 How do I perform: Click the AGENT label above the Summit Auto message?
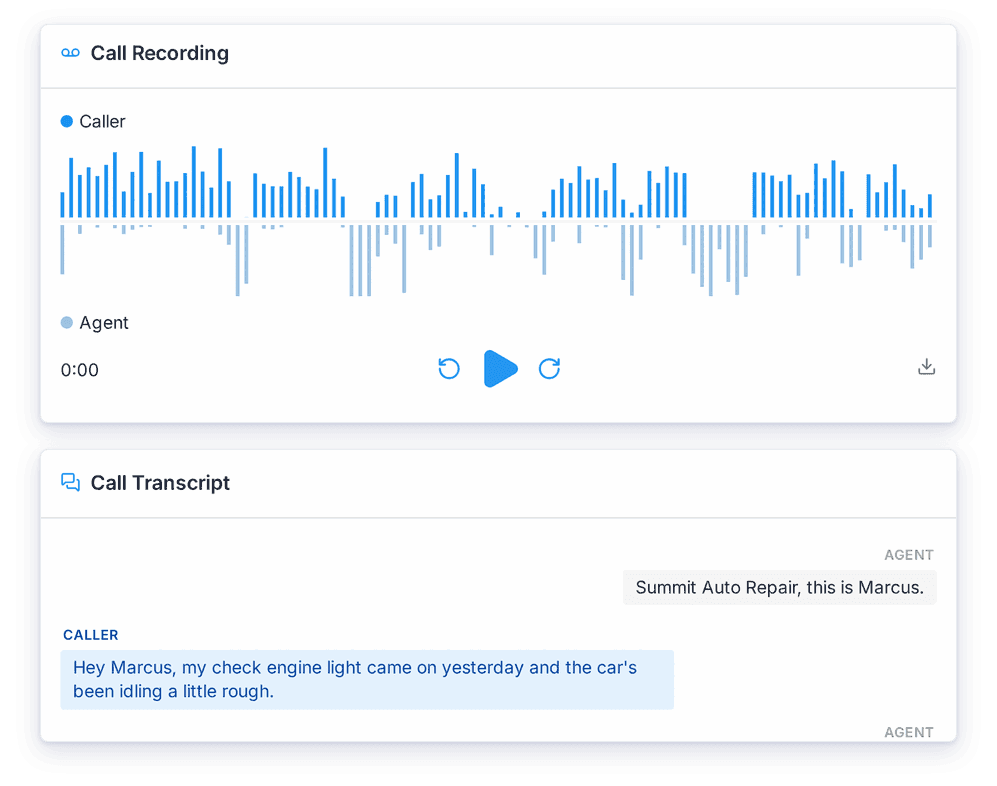[909, 555]
